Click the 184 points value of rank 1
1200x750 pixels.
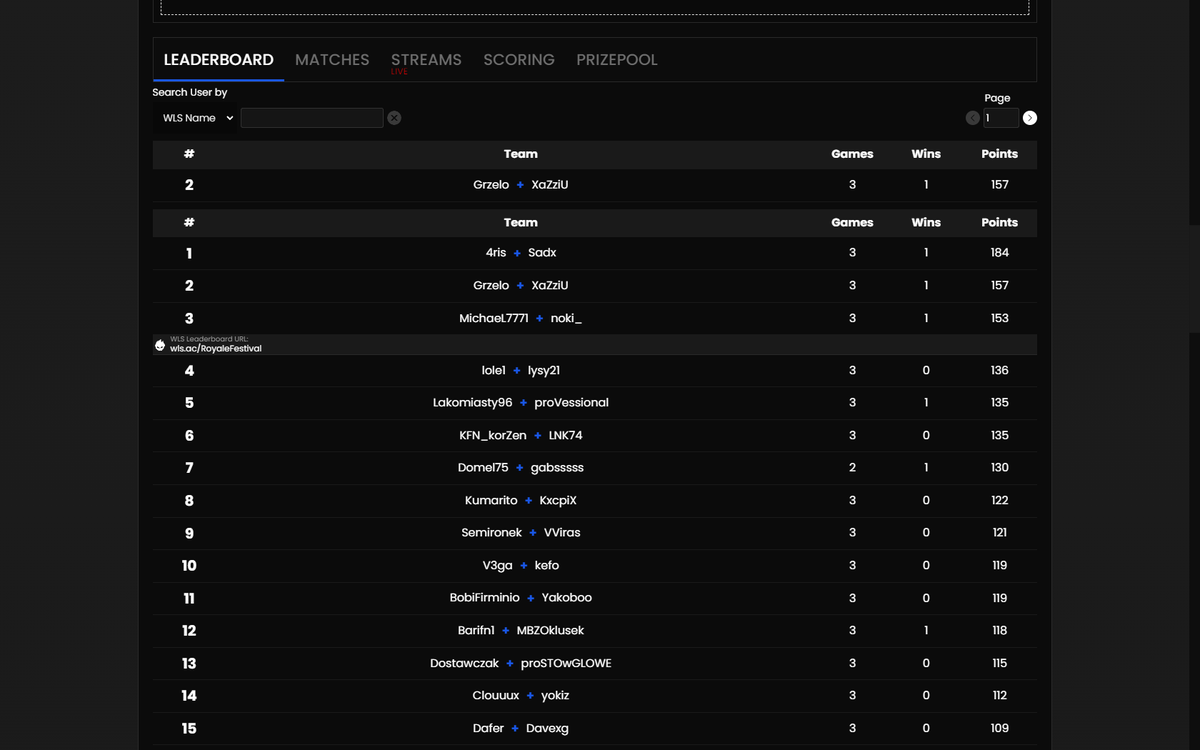[1000, 253]
